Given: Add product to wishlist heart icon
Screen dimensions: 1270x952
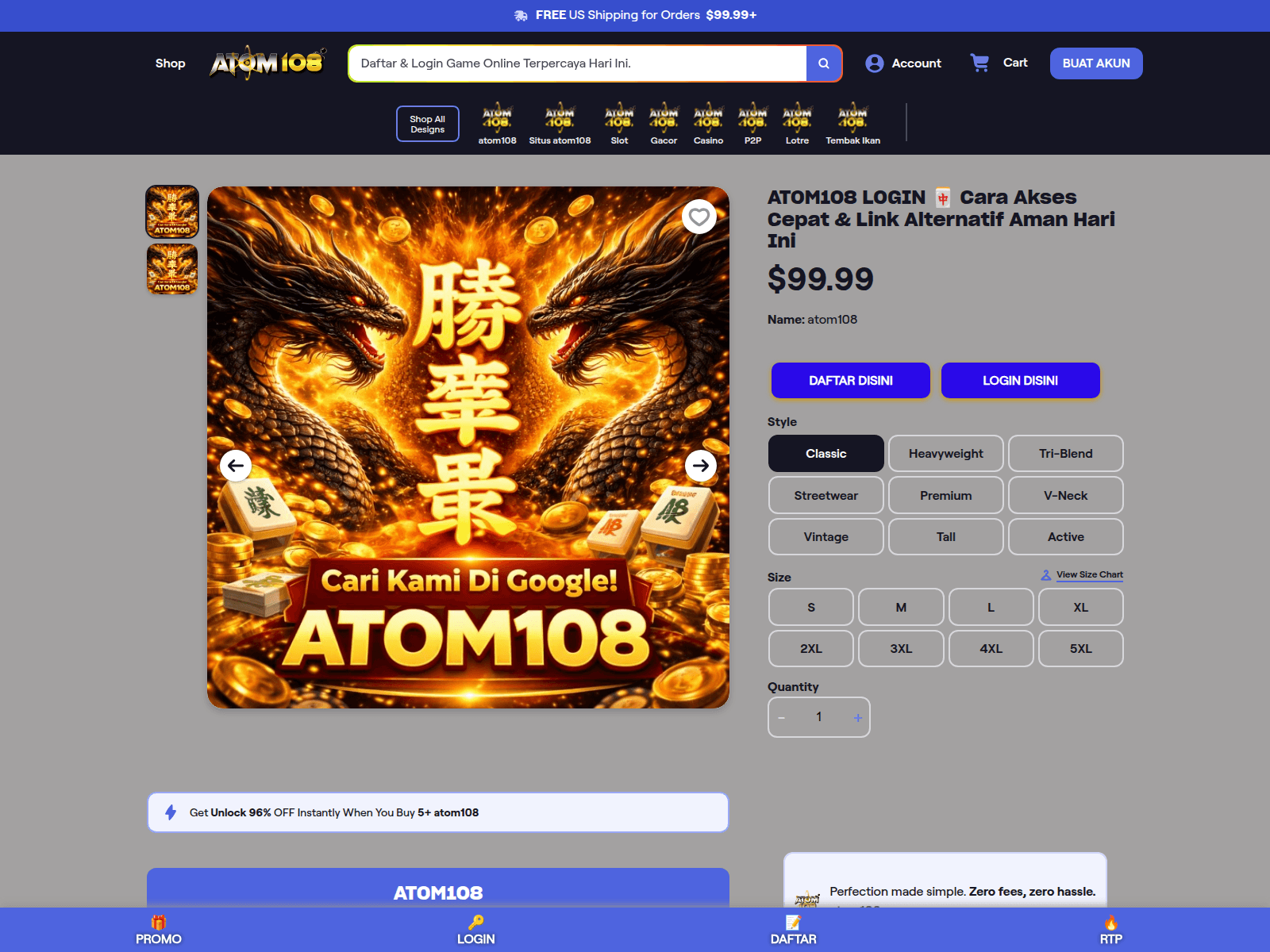Looking at the screenshot, I should (x=699, y=217).
